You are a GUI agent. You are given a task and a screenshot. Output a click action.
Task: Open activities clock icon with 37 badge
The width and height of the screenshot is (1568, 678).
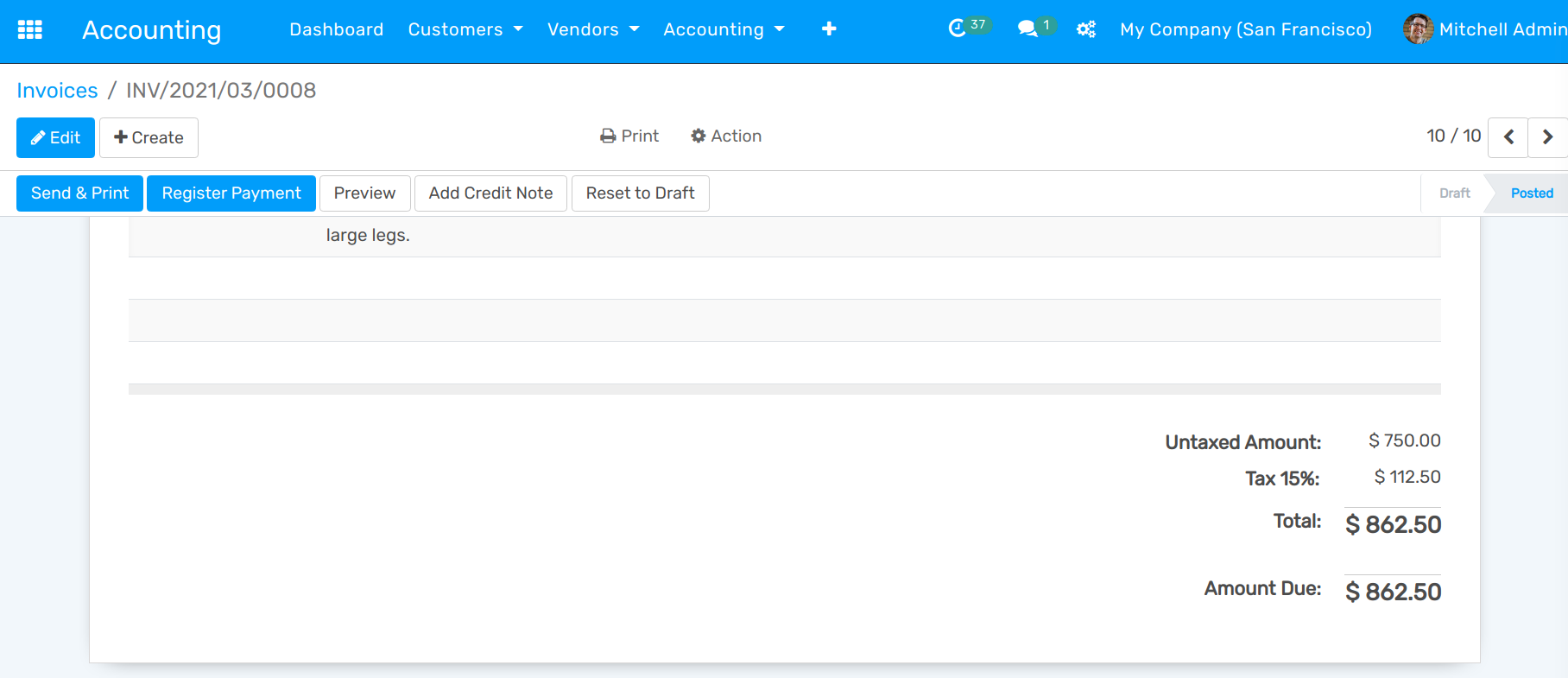point(958,29)
